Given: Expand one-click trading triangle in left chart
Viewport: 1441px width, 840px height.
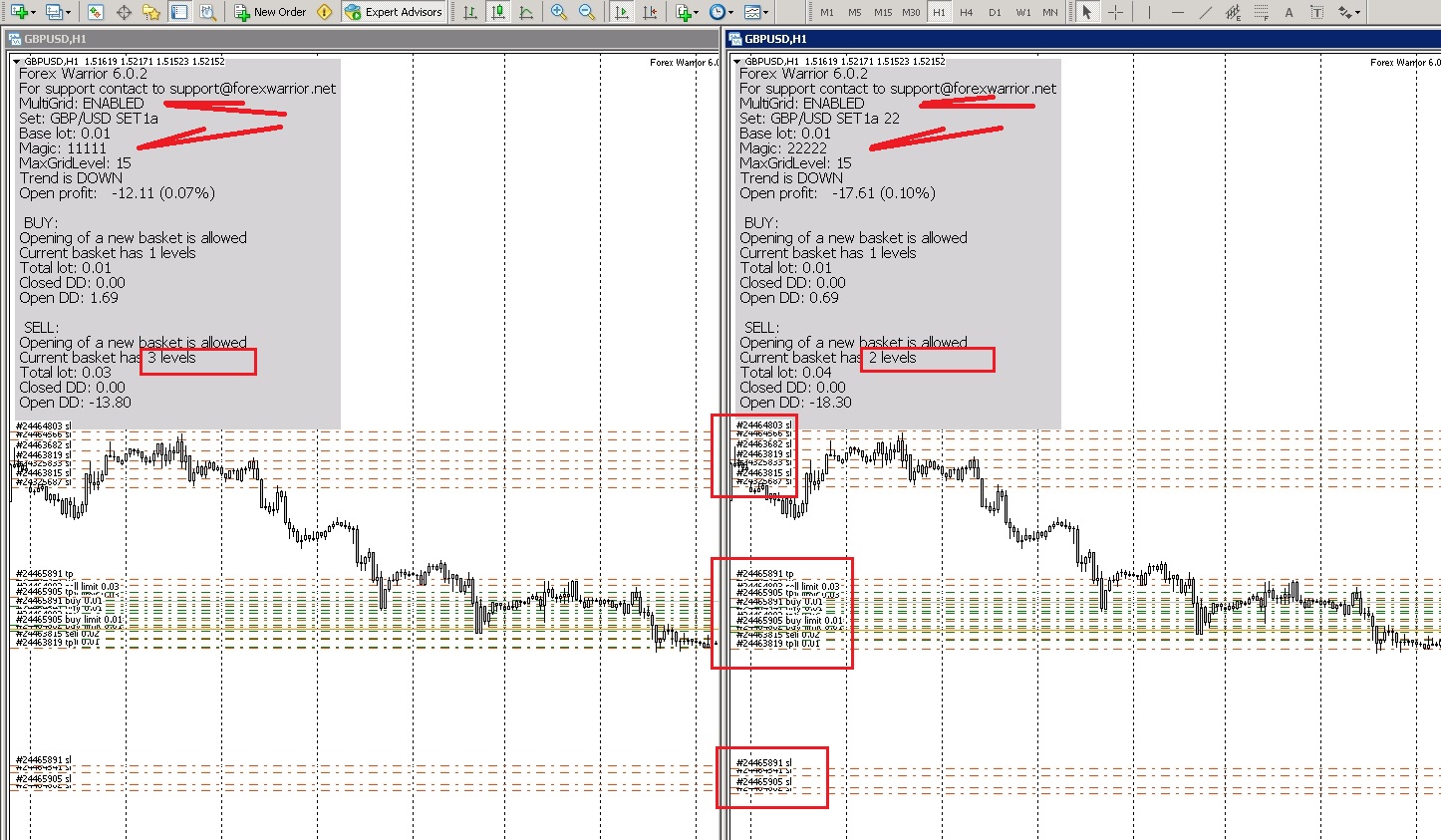Looking at the screenshot, I should tap(16, 62).
